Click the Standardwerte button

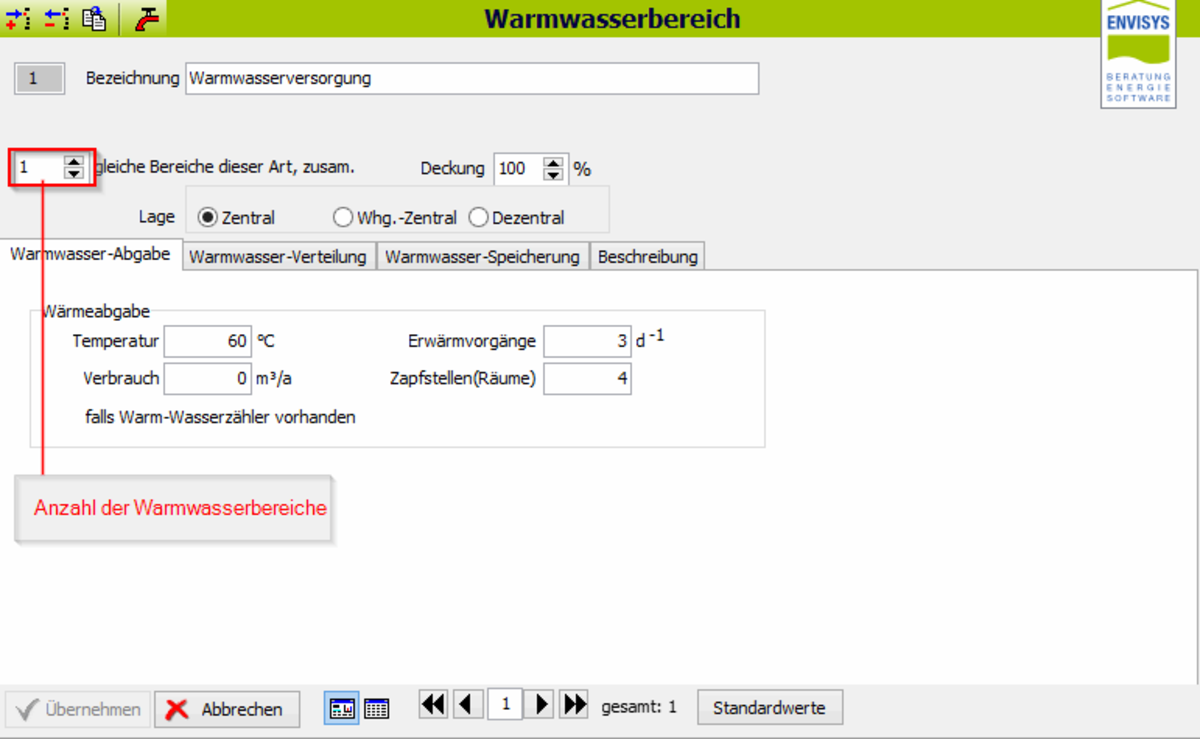(769, 708)
